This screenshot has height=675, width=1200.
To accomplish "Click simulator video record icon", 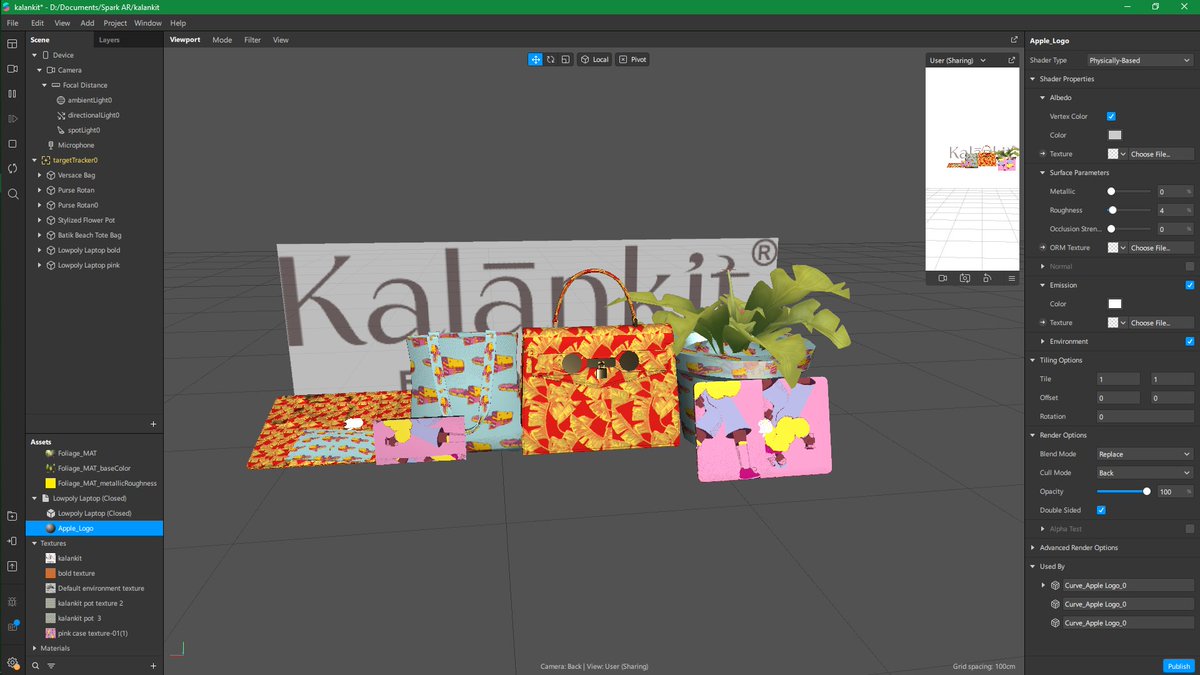I will [943, 278].
